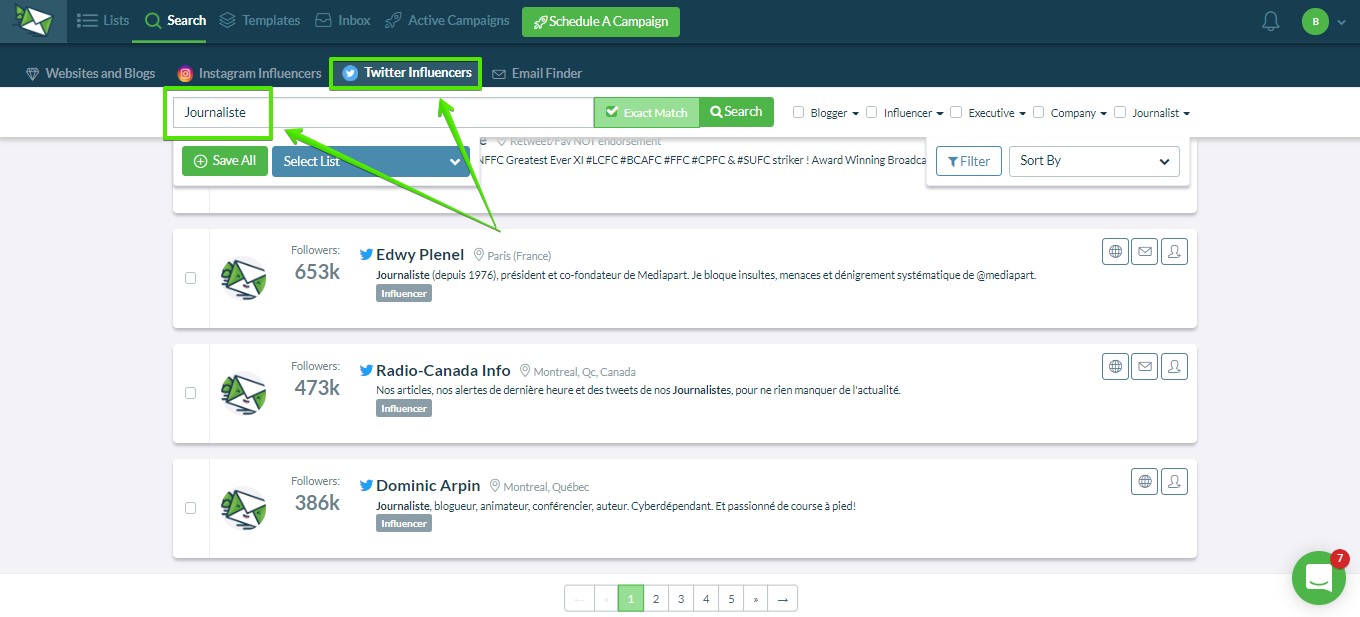Go to results page 4
This screenshot has height=617, width=1360.
706,599
